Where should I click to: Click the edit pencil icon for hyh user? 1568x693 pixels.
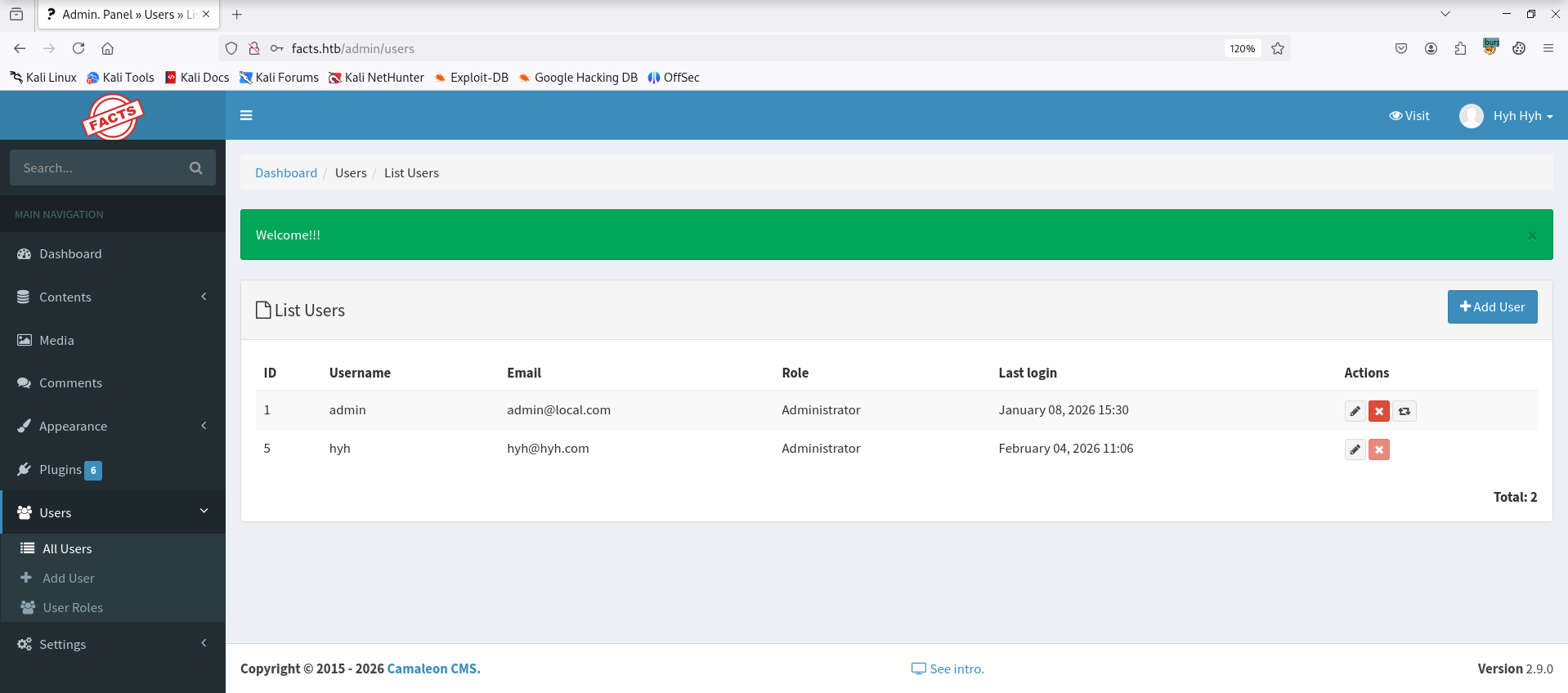pyautogui.click(x=1355, y=449)
